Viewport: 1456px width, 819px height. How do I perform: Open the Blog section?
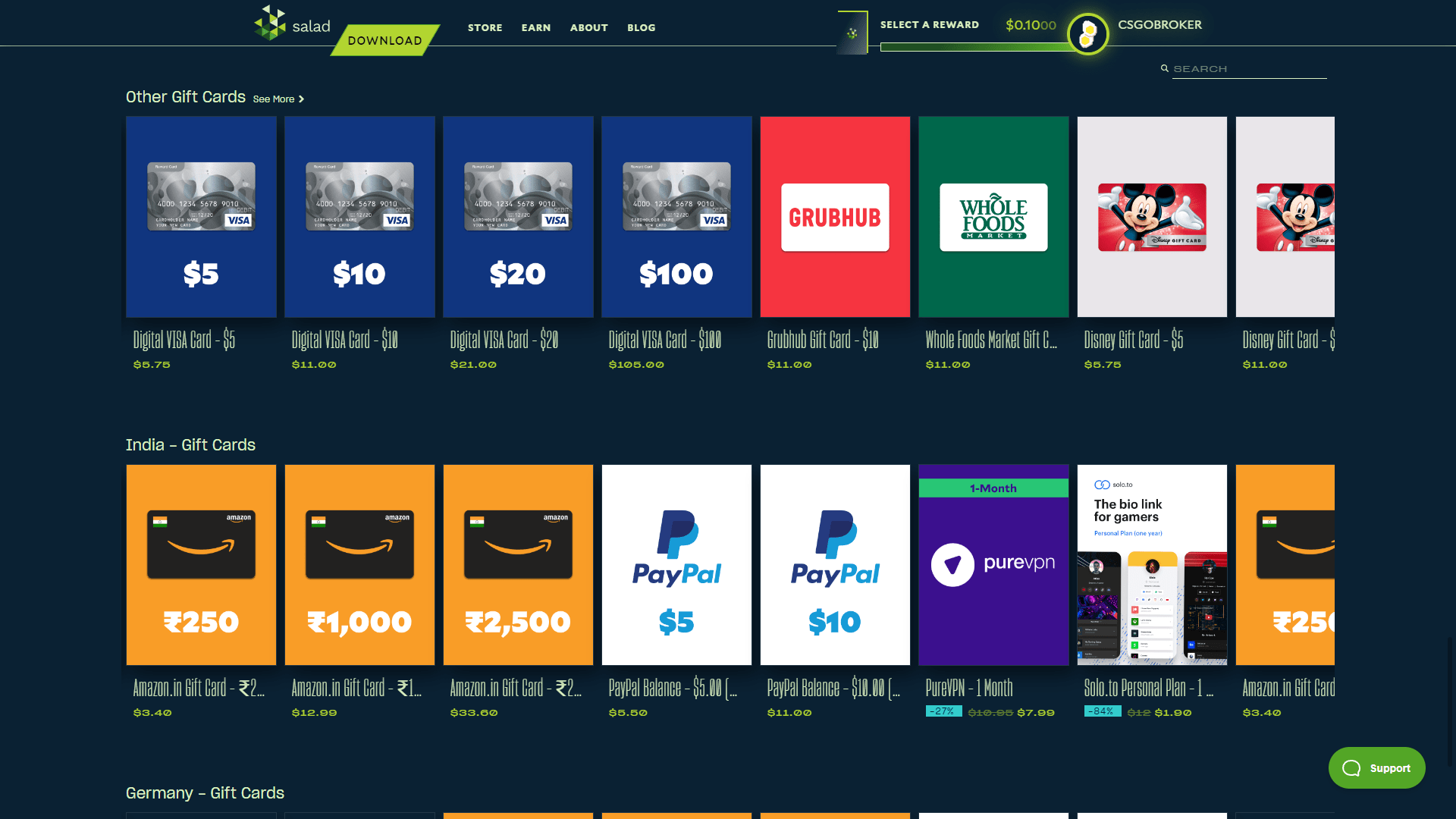click(x=641, y=27)
